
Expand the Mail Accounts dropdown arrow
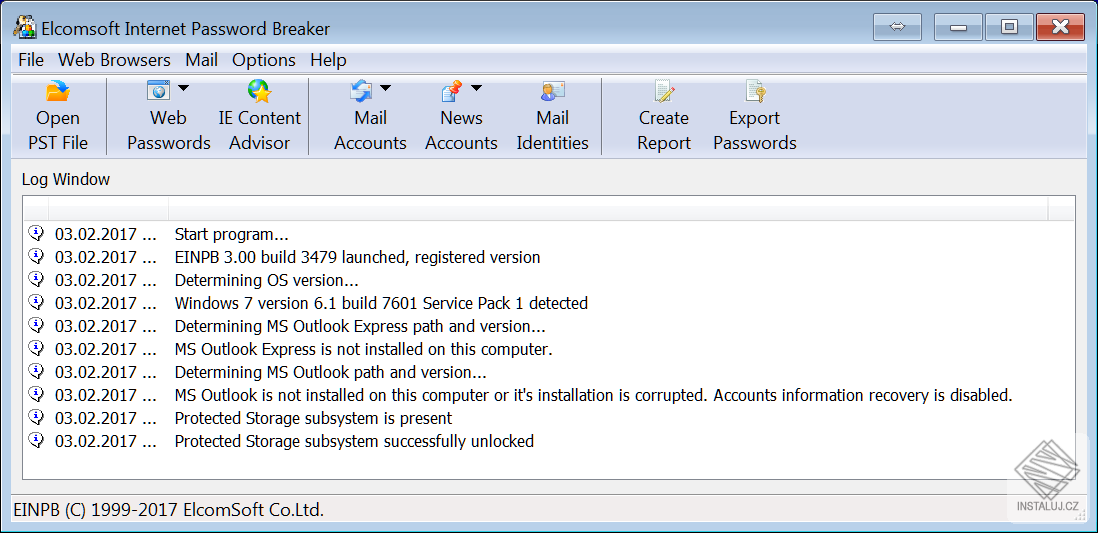click(x=386, y=88)
